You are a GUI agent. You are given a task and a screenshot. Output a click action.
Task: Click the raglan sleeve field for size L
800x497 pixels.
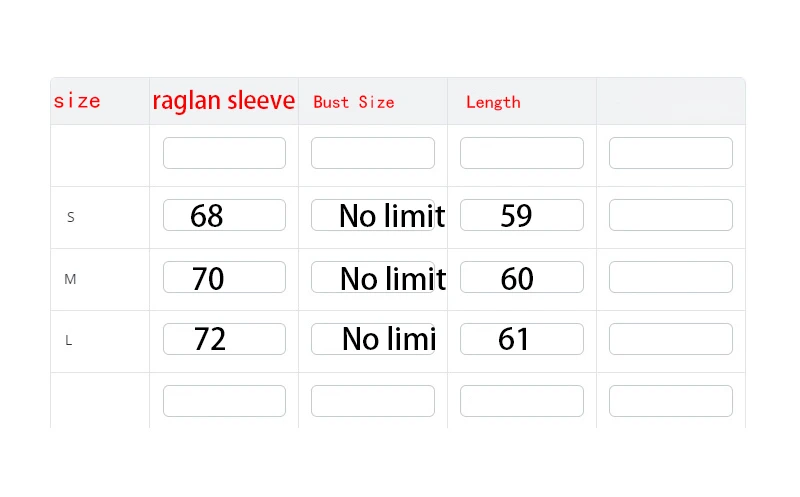[x=224, y=339]
